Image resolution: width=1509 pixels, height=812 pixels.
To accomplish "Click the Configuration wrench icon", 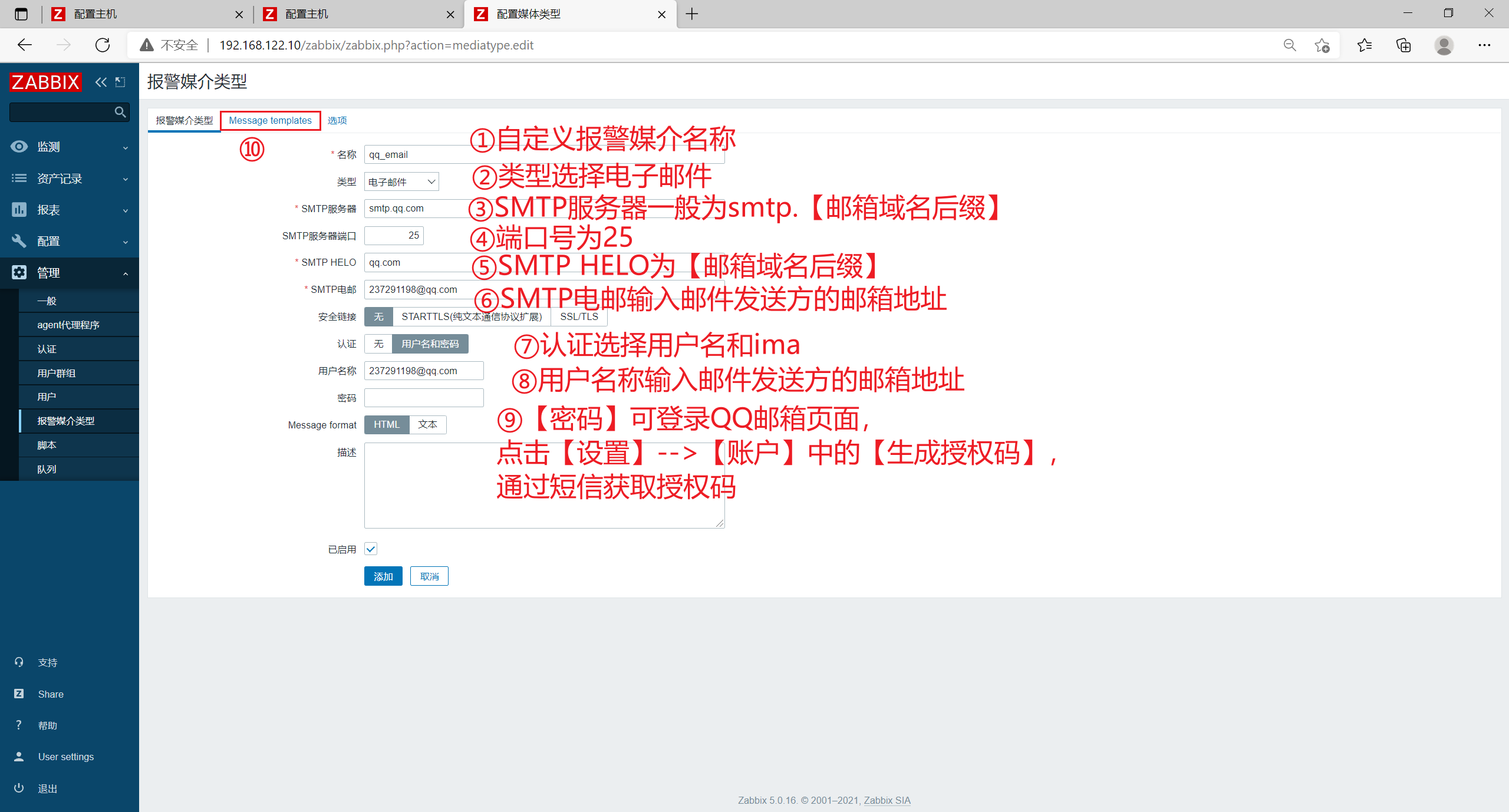I will point(19,241).
